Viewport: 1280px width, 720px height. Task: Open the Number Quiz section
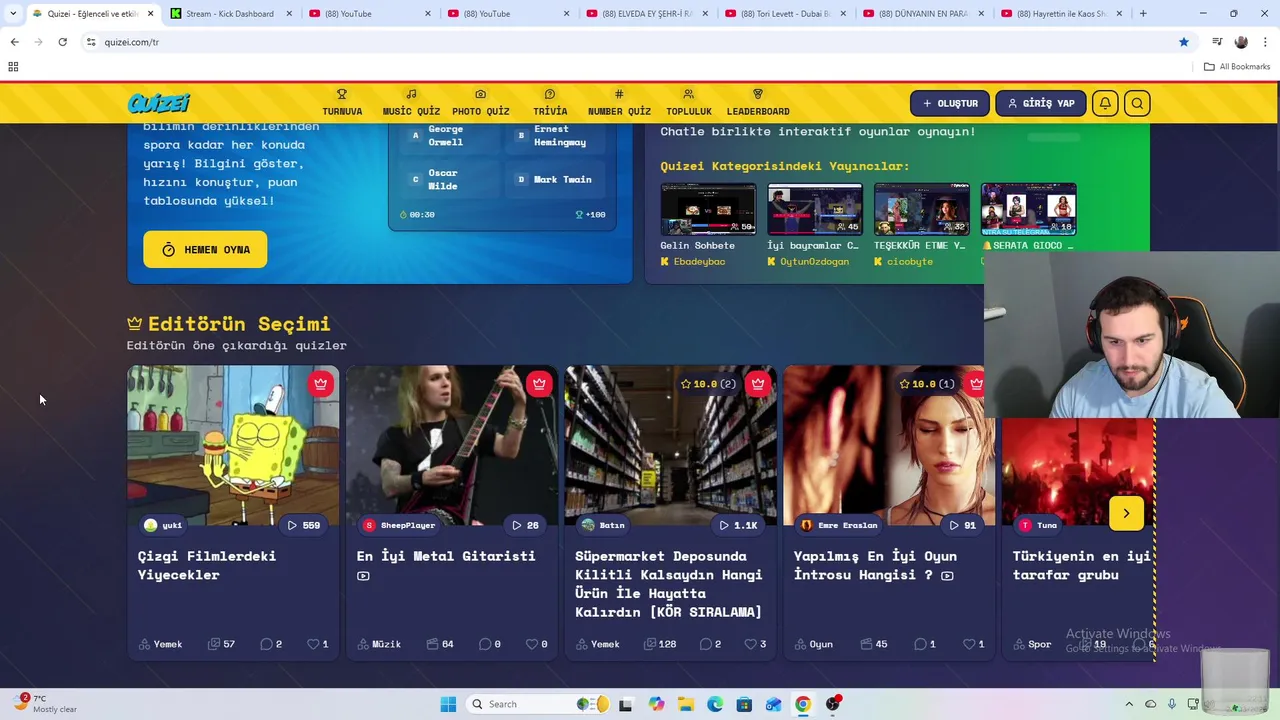pyautogui.click(x=619, y=103)
